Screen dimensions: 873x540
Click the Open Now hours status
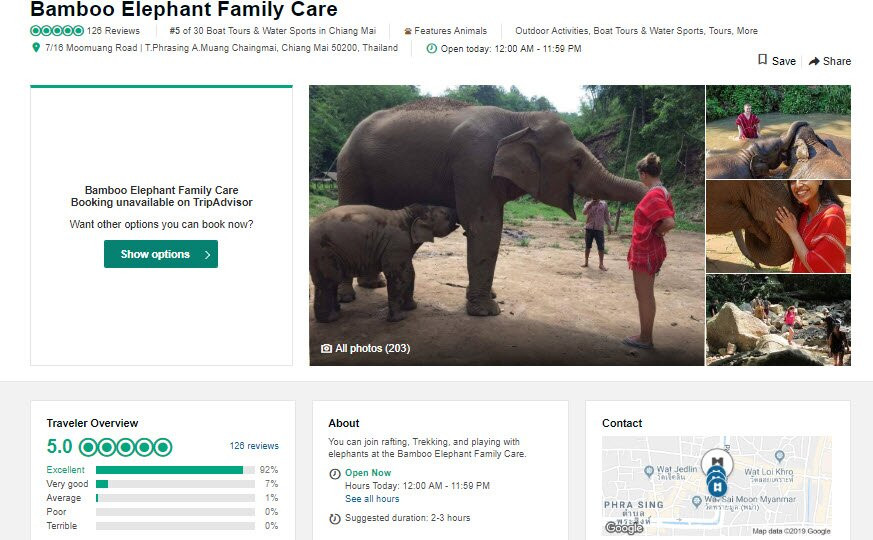pyautogui.click(x=368, y=473)
